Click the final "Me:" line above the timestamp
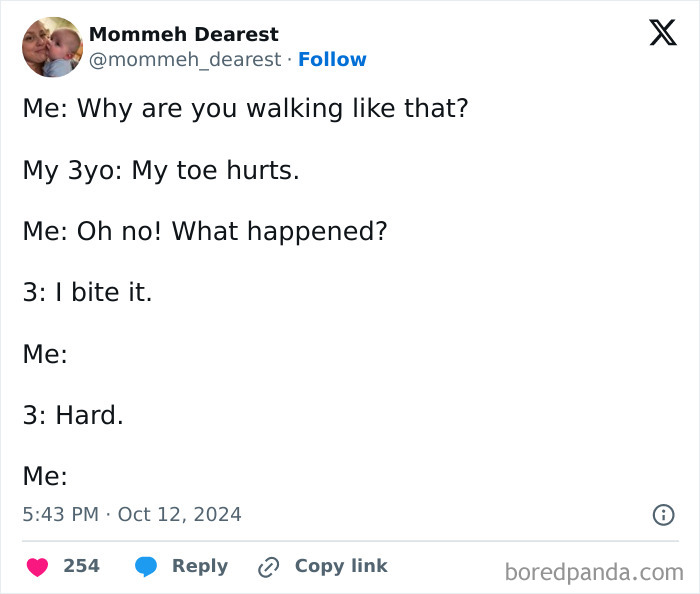This screenshot has width=700, height=594. click(45, 476)
